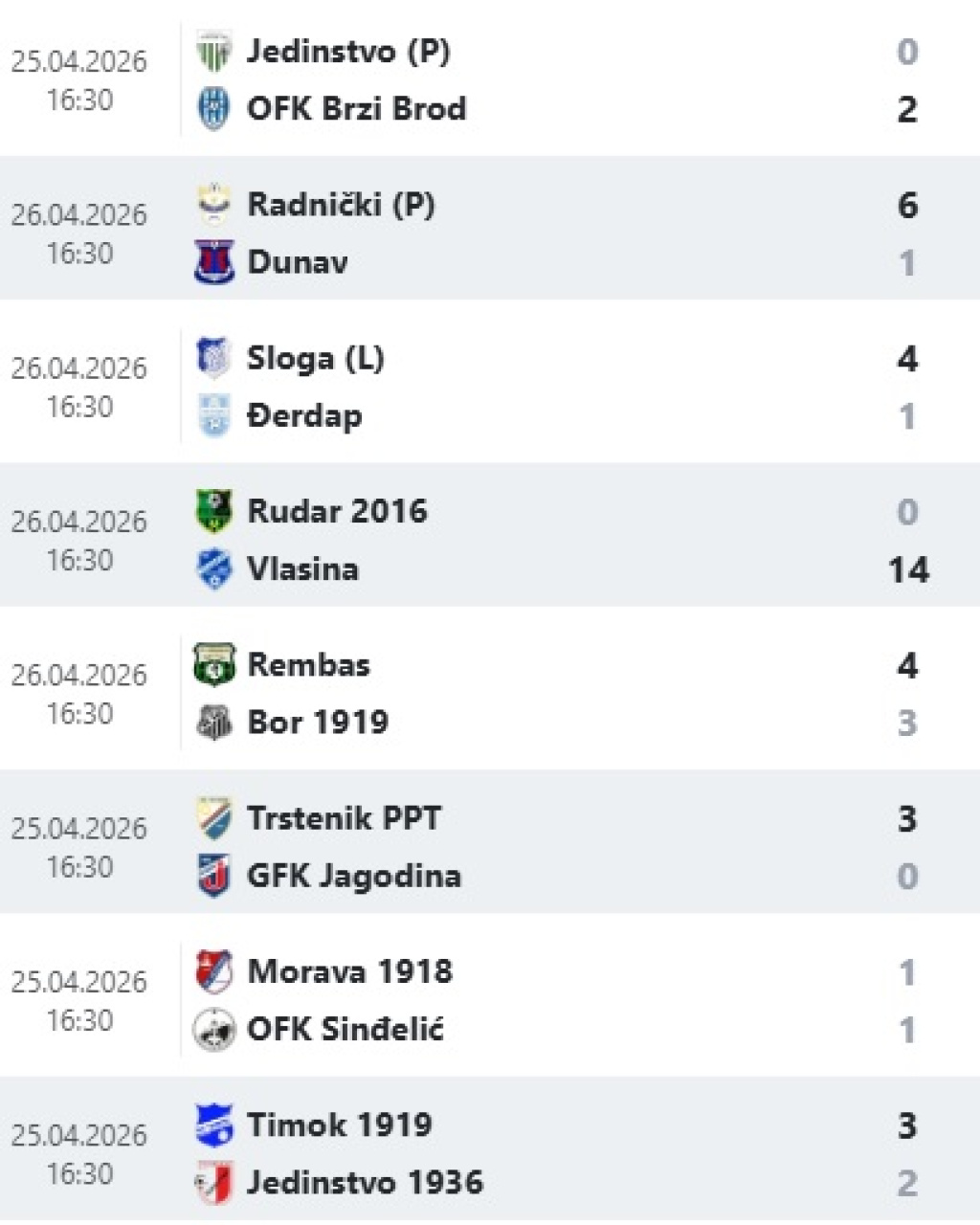The height and width of the screenshot is (1225, 980).
Task: Click the Jedinstvo (P) club crest
Action: pyautogui.click(x=212, y=52)
